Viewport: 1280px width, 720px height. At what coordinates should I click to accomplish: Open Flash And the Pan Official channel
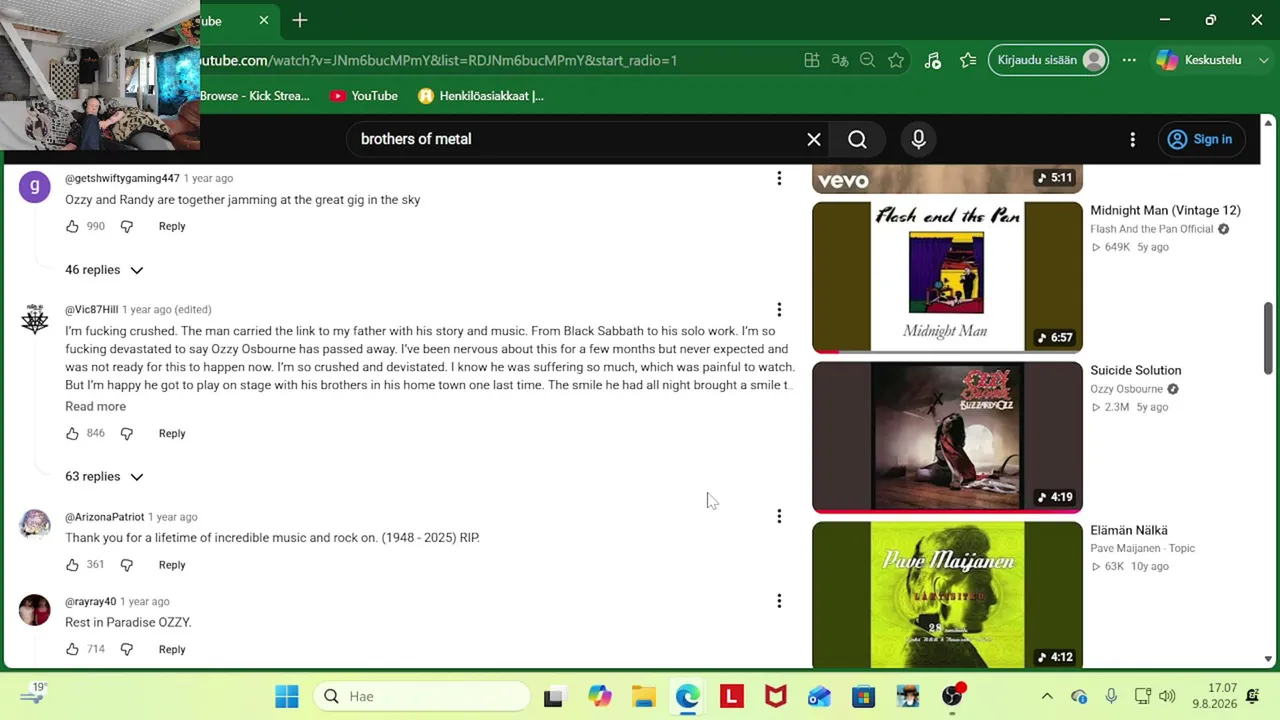1151,229
